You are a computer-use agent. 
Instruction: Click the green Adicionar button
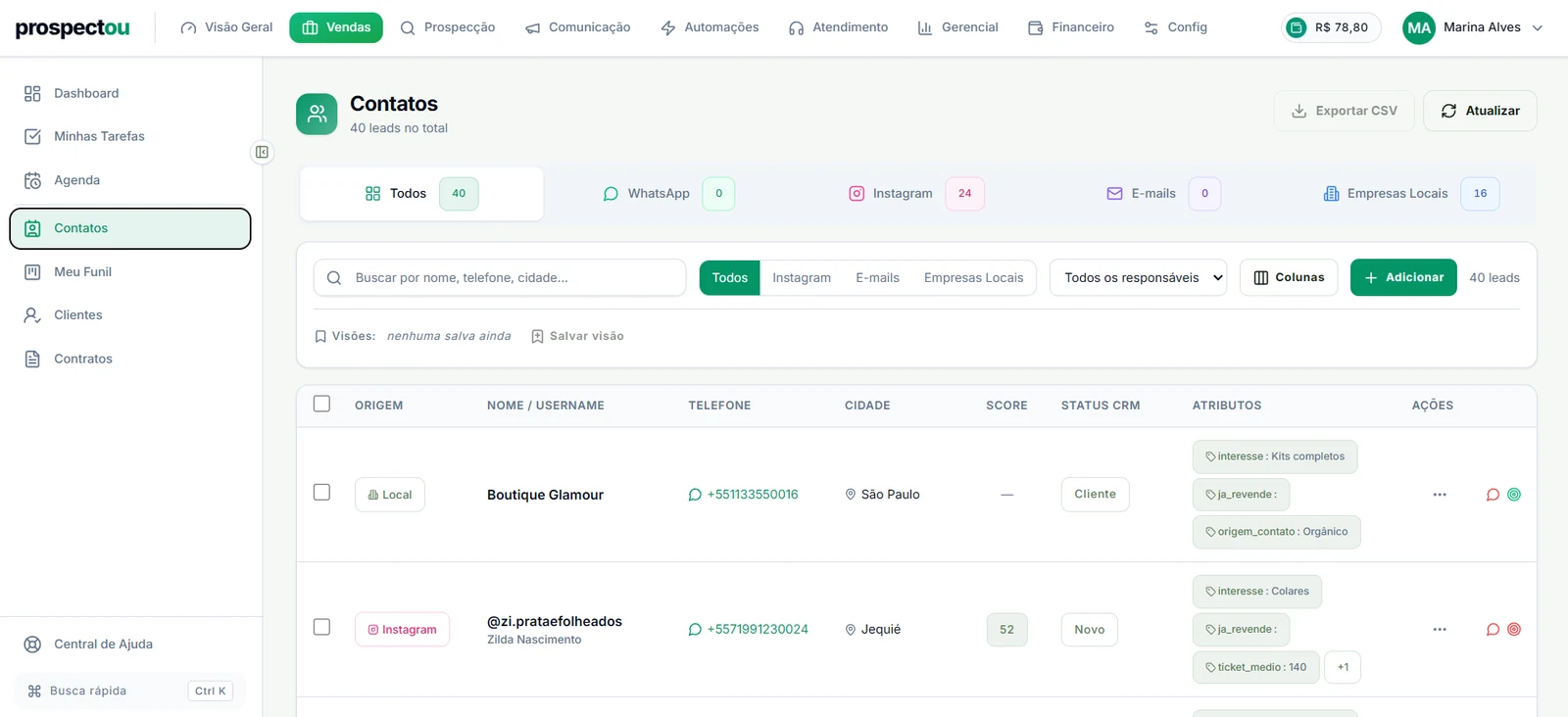click(1403, 277)
